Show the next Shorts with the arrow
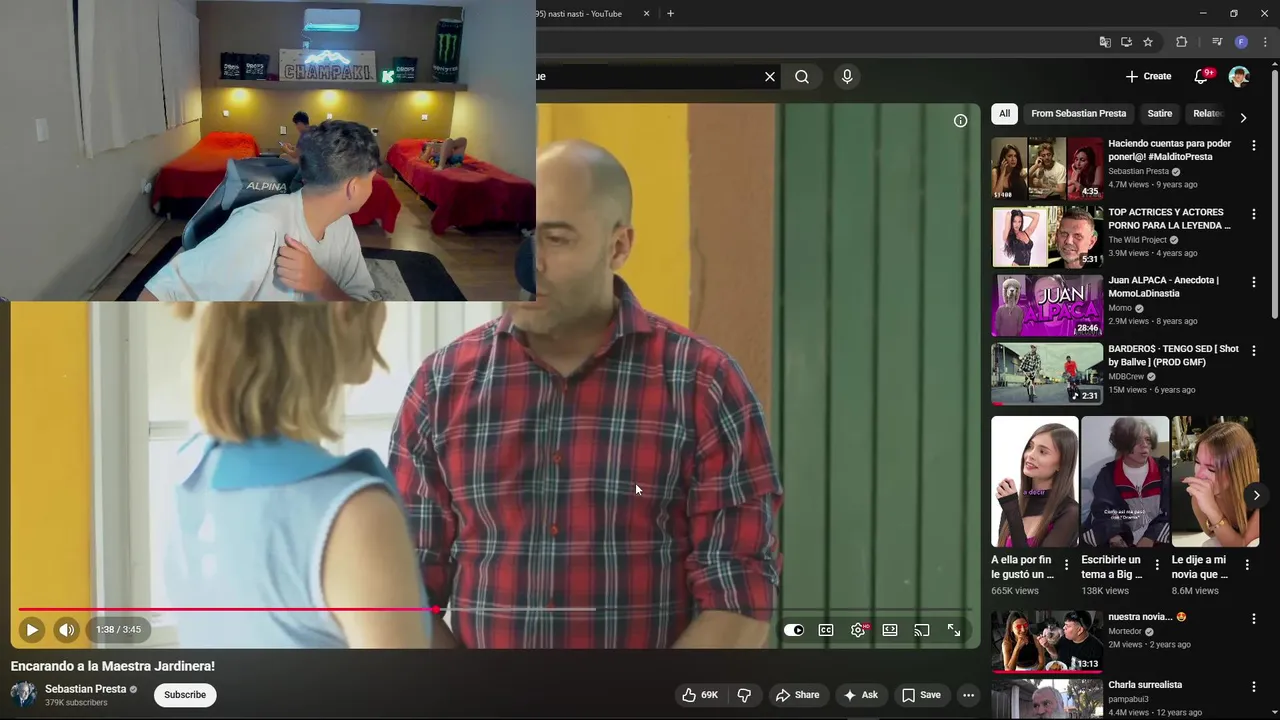Image resolution: width=1280 pixels, height=720 pixels. (1256, 496)
